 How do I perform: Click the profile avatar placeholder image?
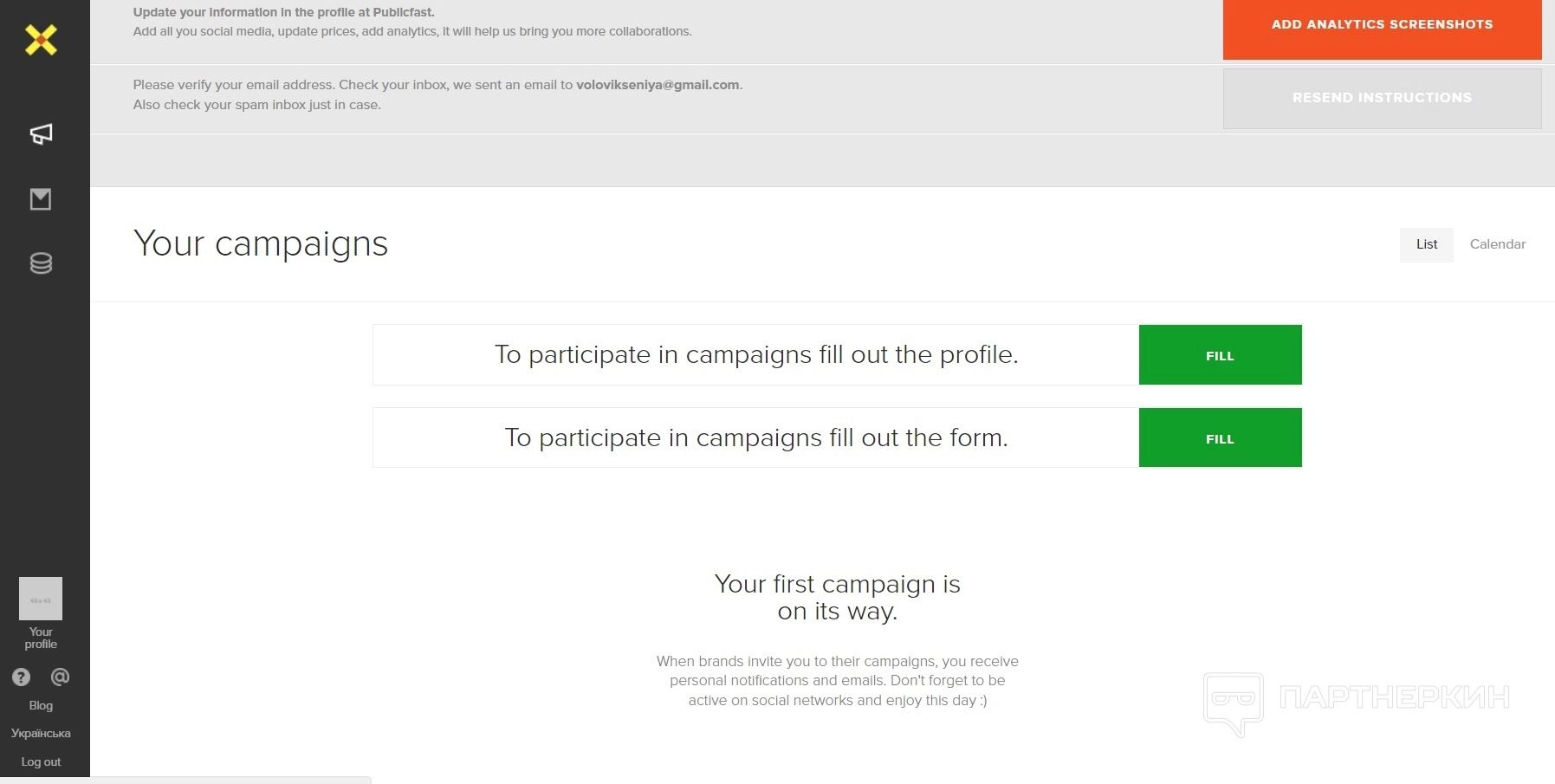tap(41, 599)
